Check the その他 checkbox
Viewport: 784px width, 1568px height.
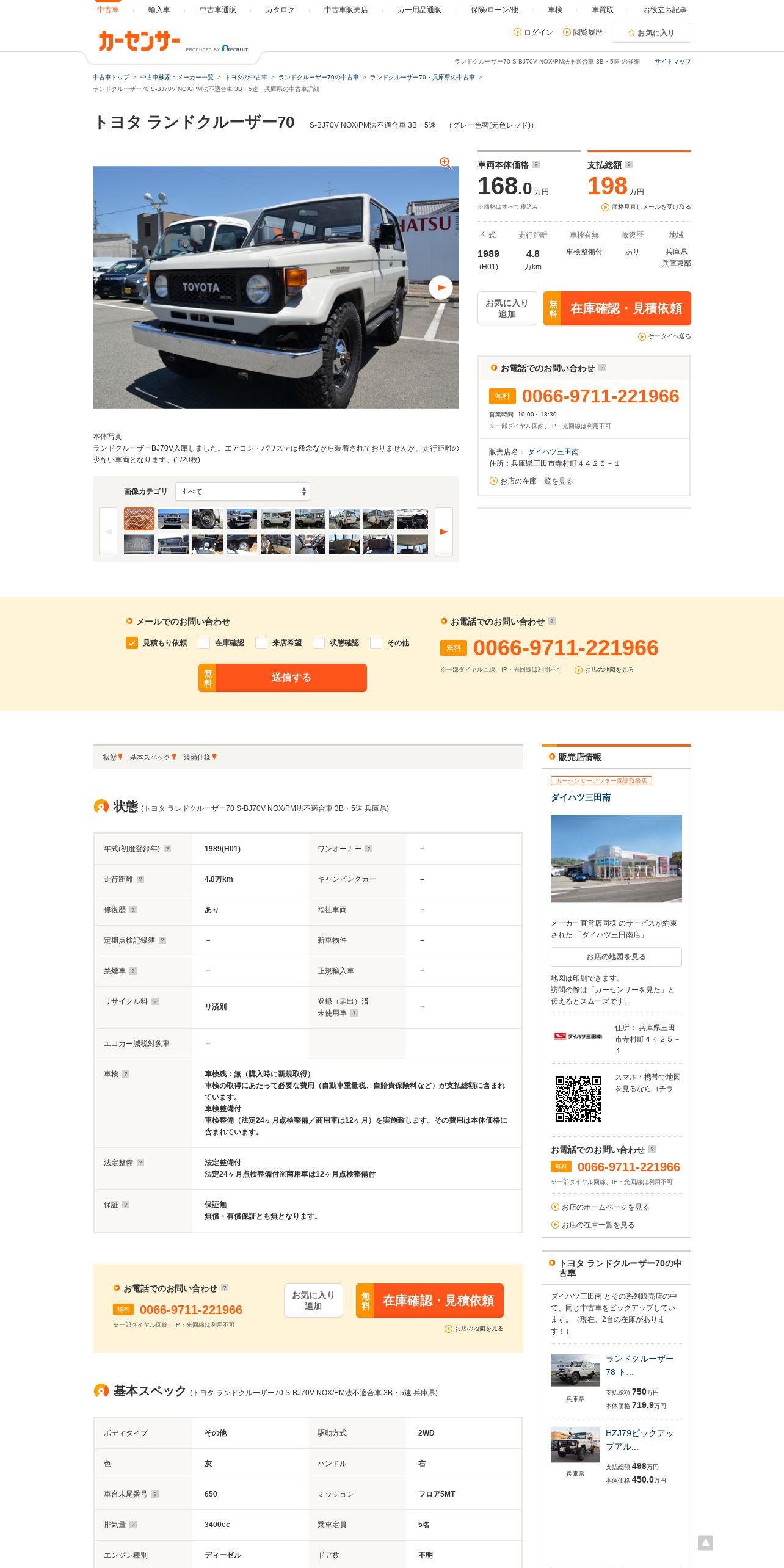[376, 643]
